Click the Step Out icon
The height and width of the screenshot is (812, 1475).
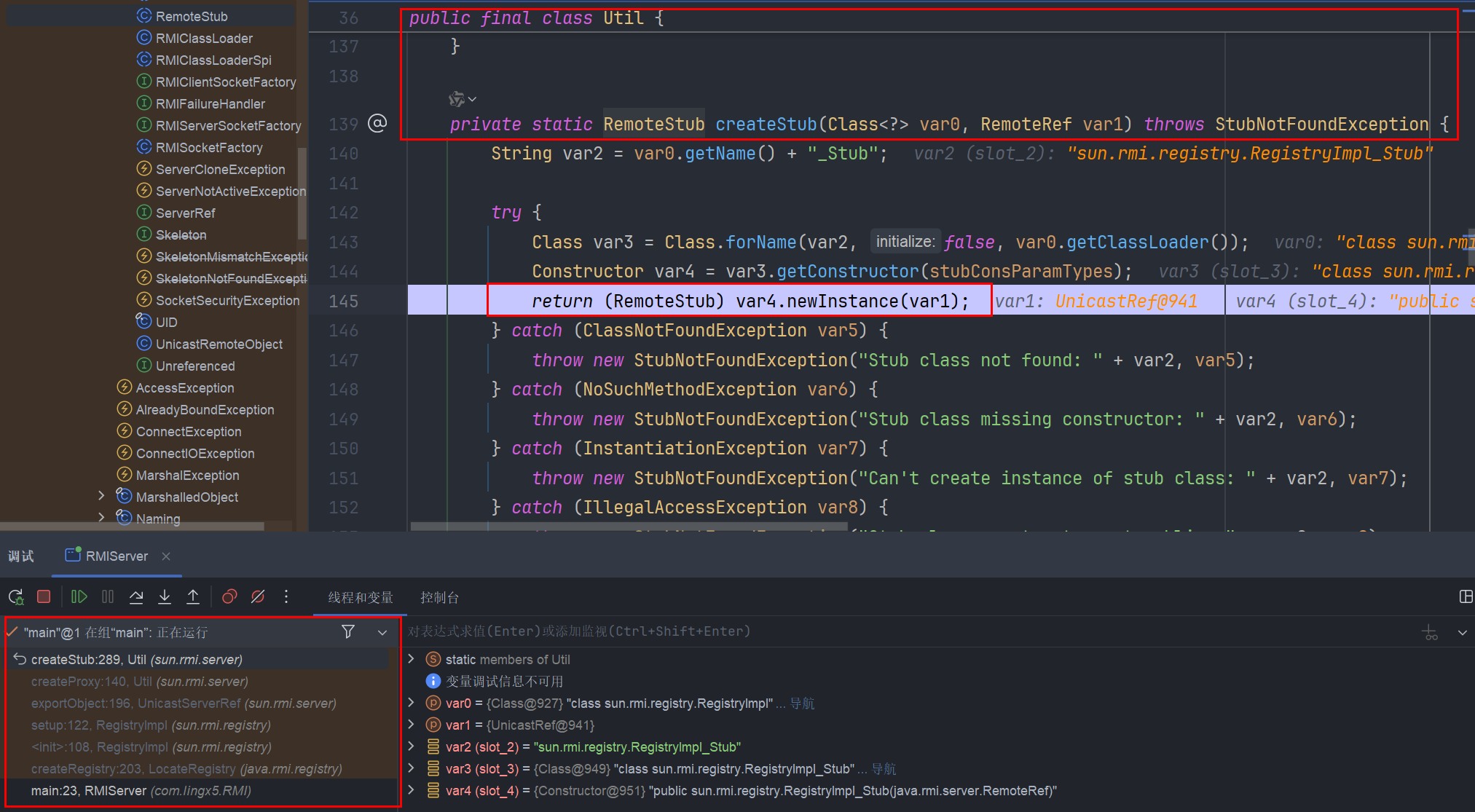[193, 597]
